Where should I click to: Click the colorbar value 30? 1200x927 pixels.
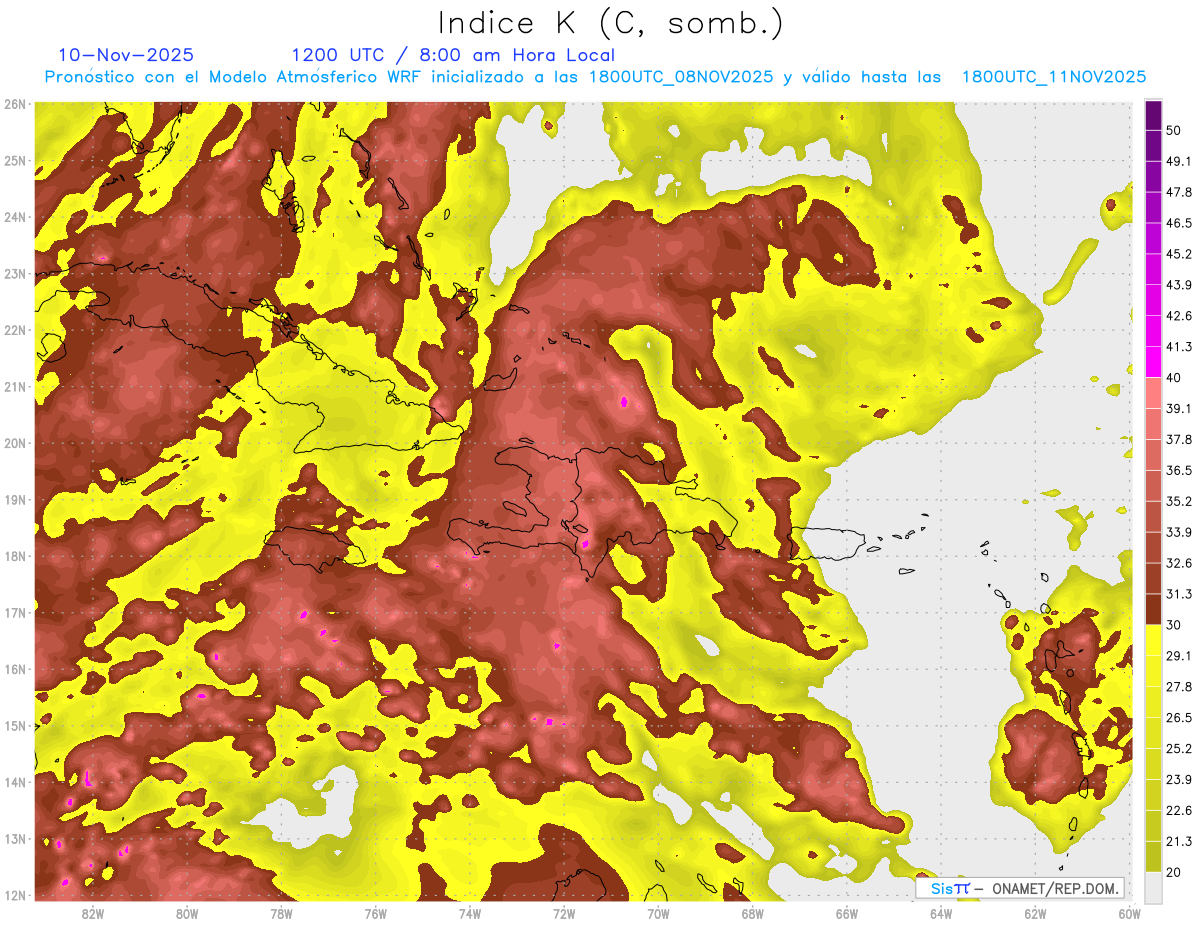point(1175,625)
